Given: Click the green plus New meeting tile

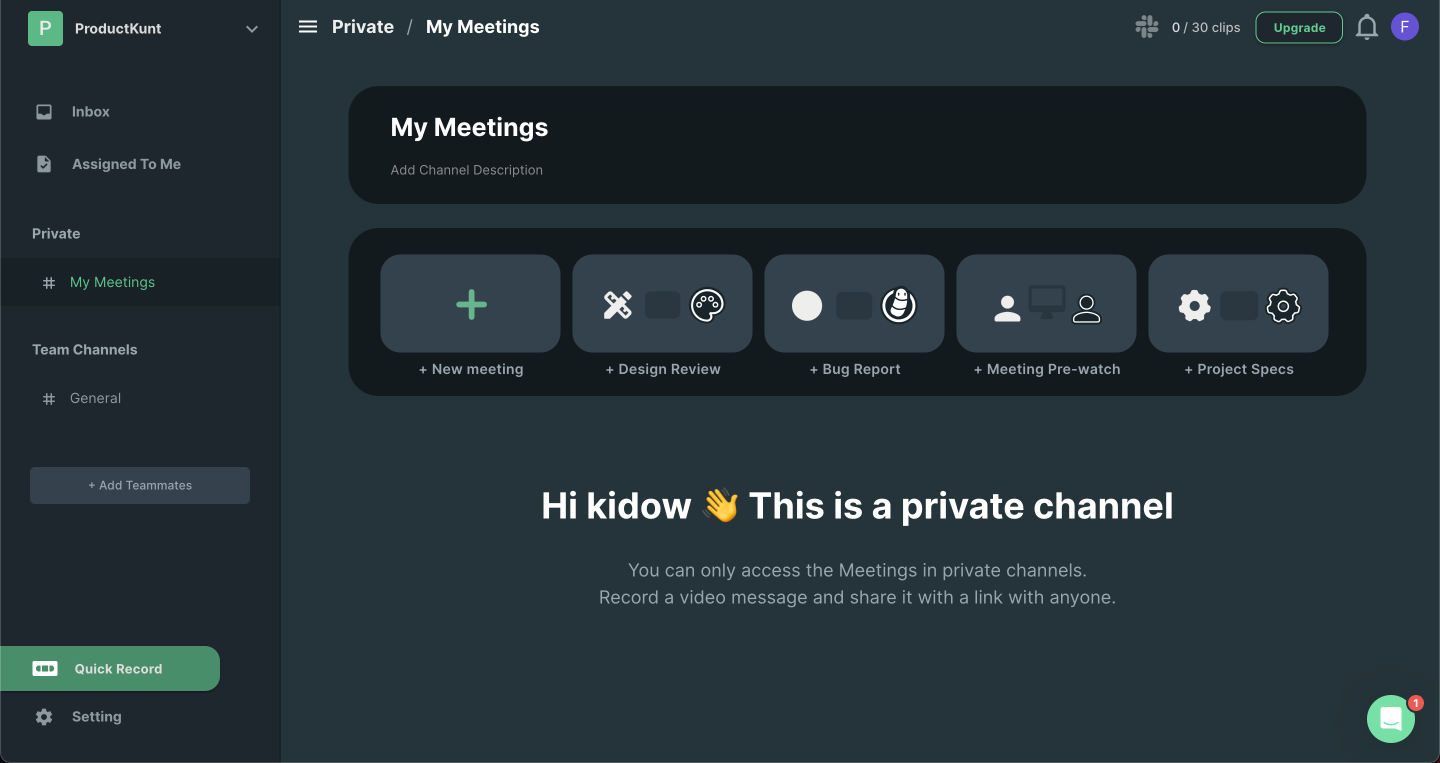Looking at the screenshot, I should point(470,304).
